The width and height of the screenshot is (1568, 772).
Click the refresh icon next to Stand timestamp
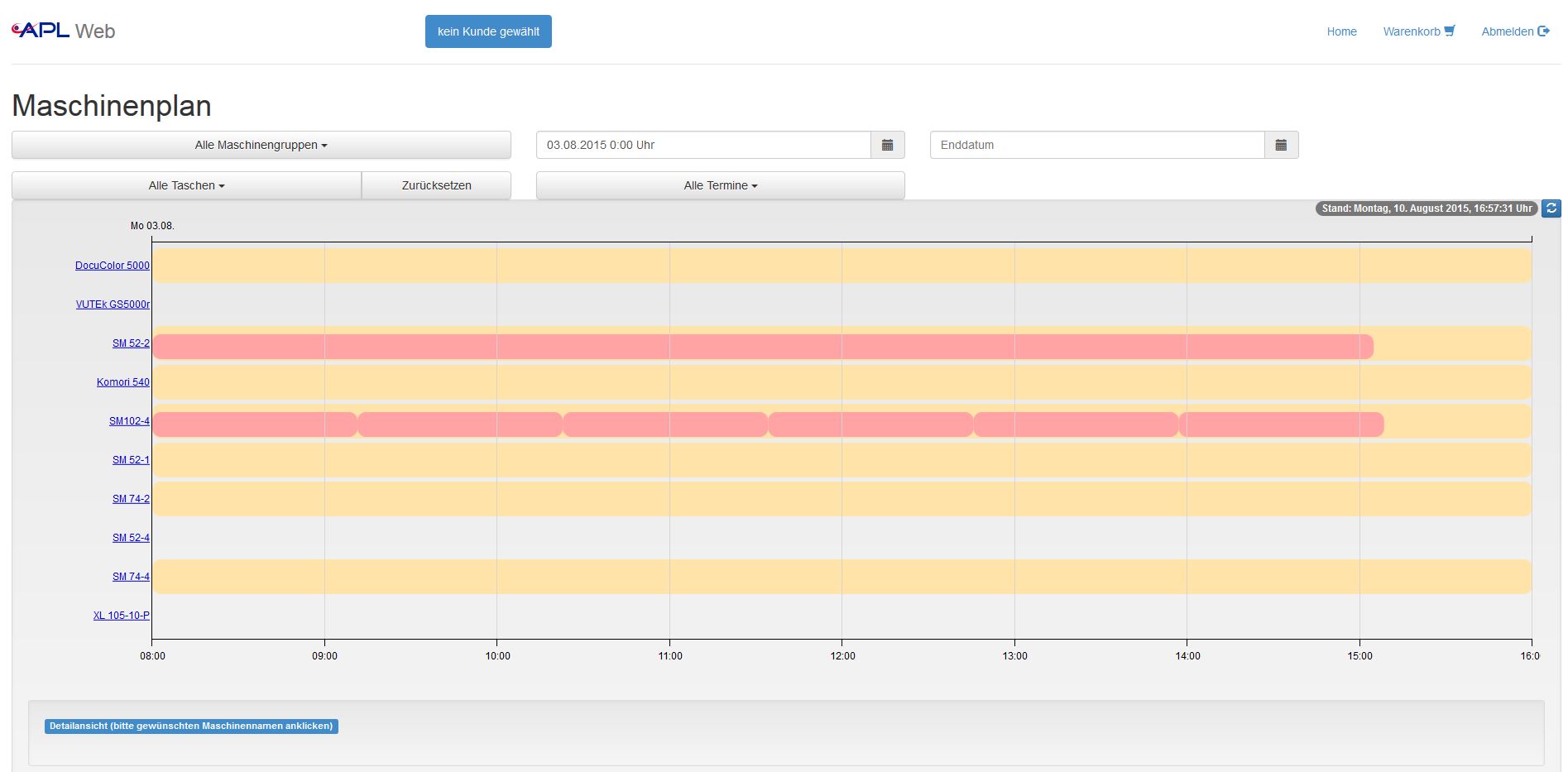tap(1551, 209)
